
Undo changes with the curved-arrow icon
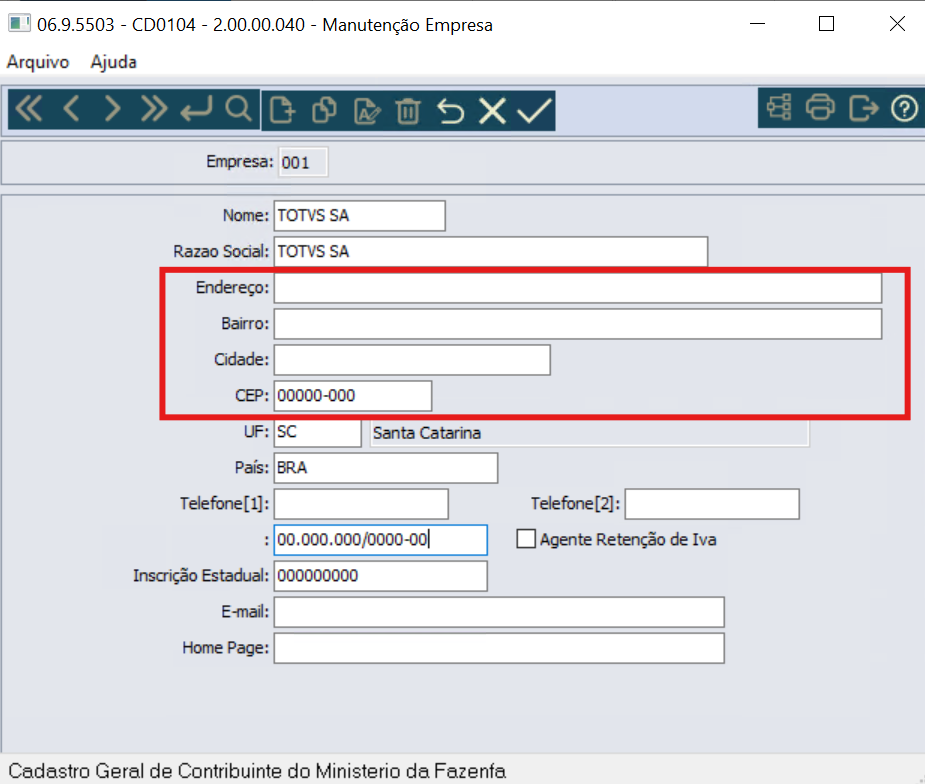[451, 111]
